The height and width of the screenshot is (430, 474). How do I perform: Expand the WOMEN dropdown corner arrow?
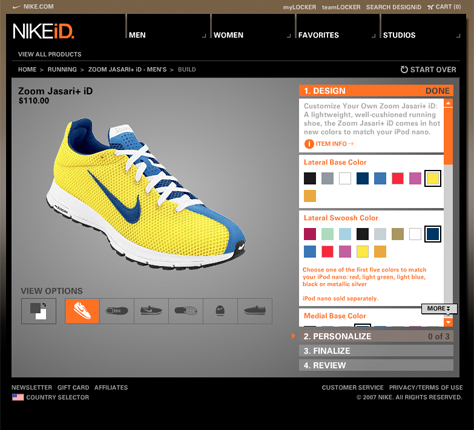[x=289, y=36]
